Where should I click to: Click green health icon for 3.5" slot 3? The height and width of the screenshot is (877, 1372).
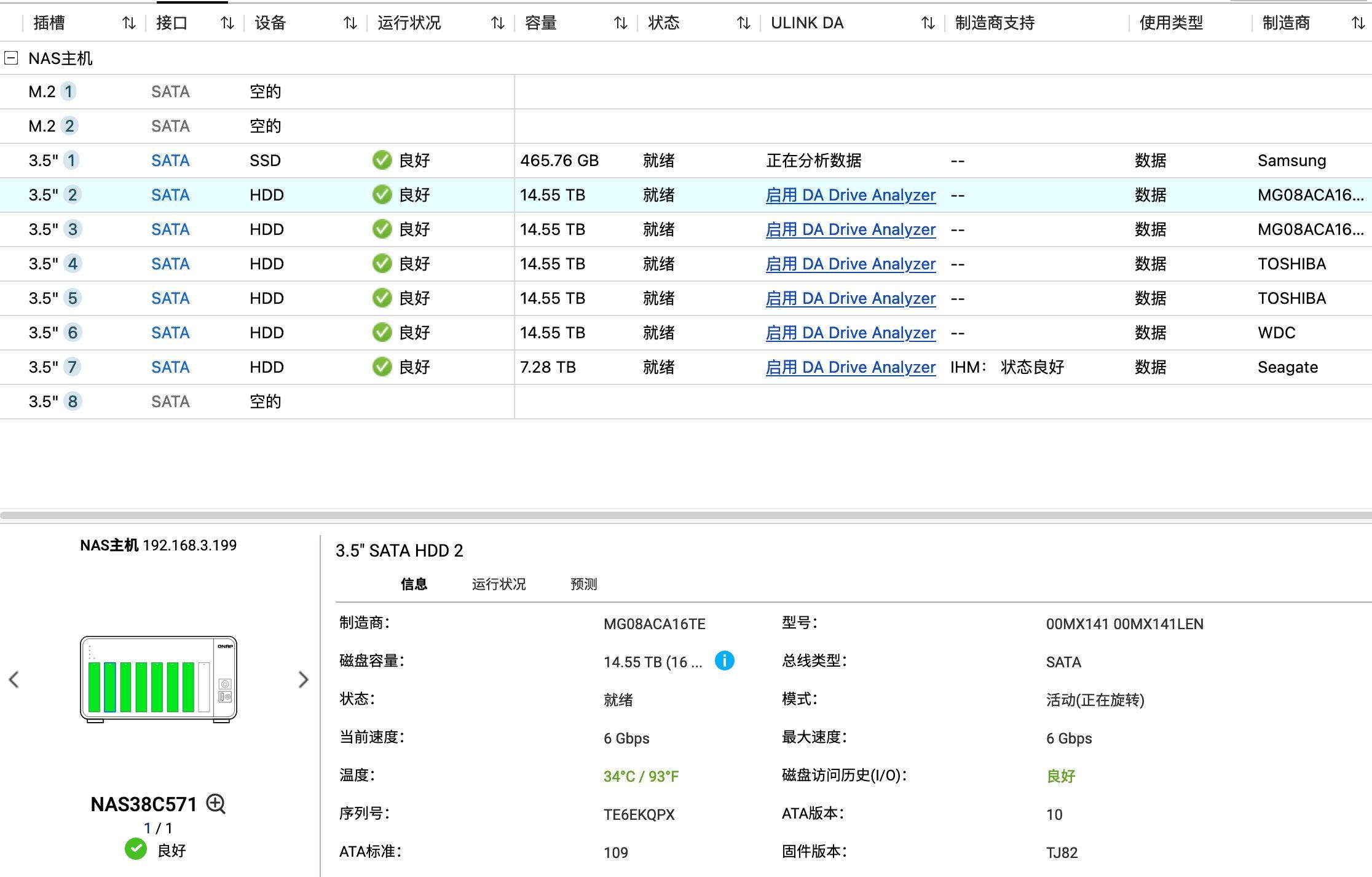point(382,229)
